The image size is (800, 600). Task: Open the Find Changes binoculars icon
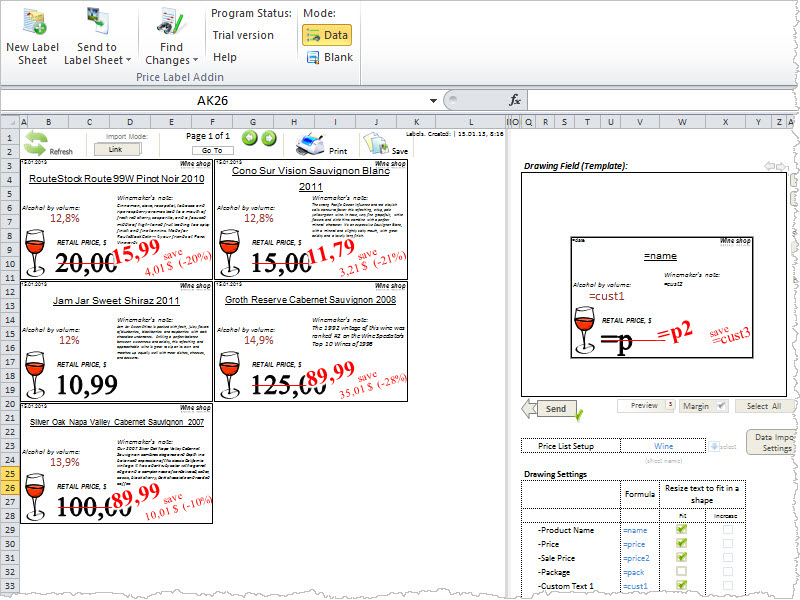(171, 21)
